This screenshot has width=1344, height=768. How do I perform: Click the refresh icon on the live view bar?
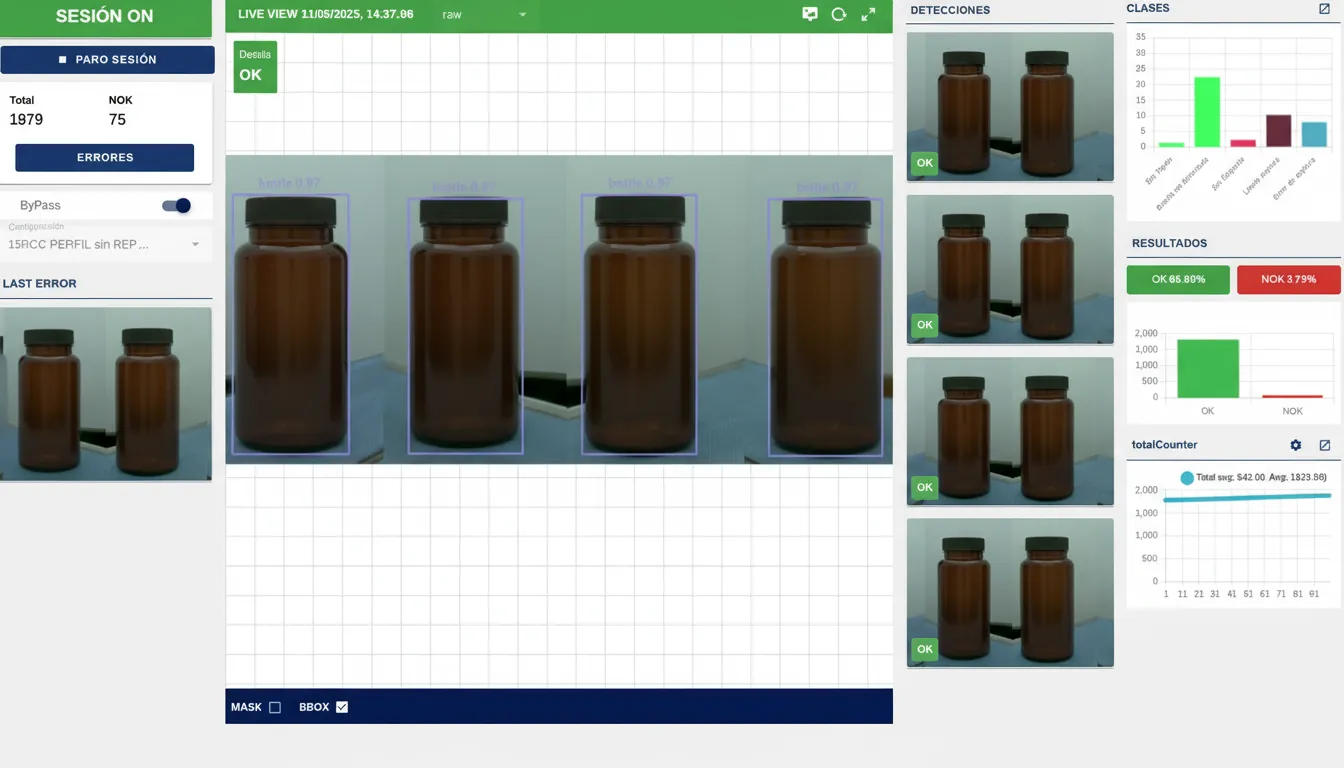pos(838,15)
